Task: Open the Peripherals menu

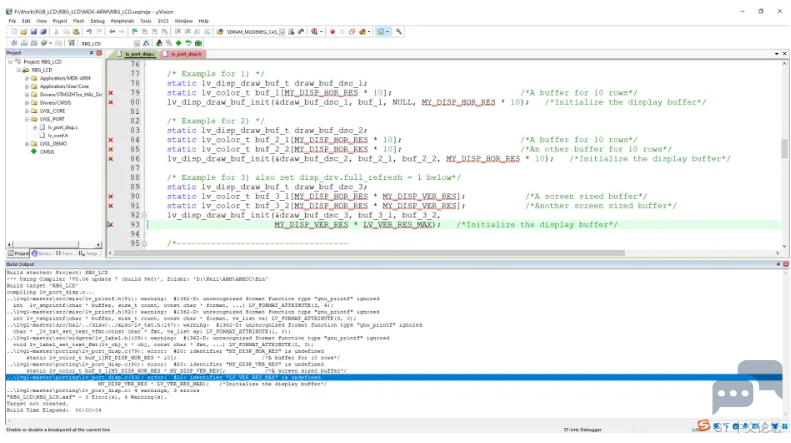Action: pyautogui.click(x=122, y=21)
